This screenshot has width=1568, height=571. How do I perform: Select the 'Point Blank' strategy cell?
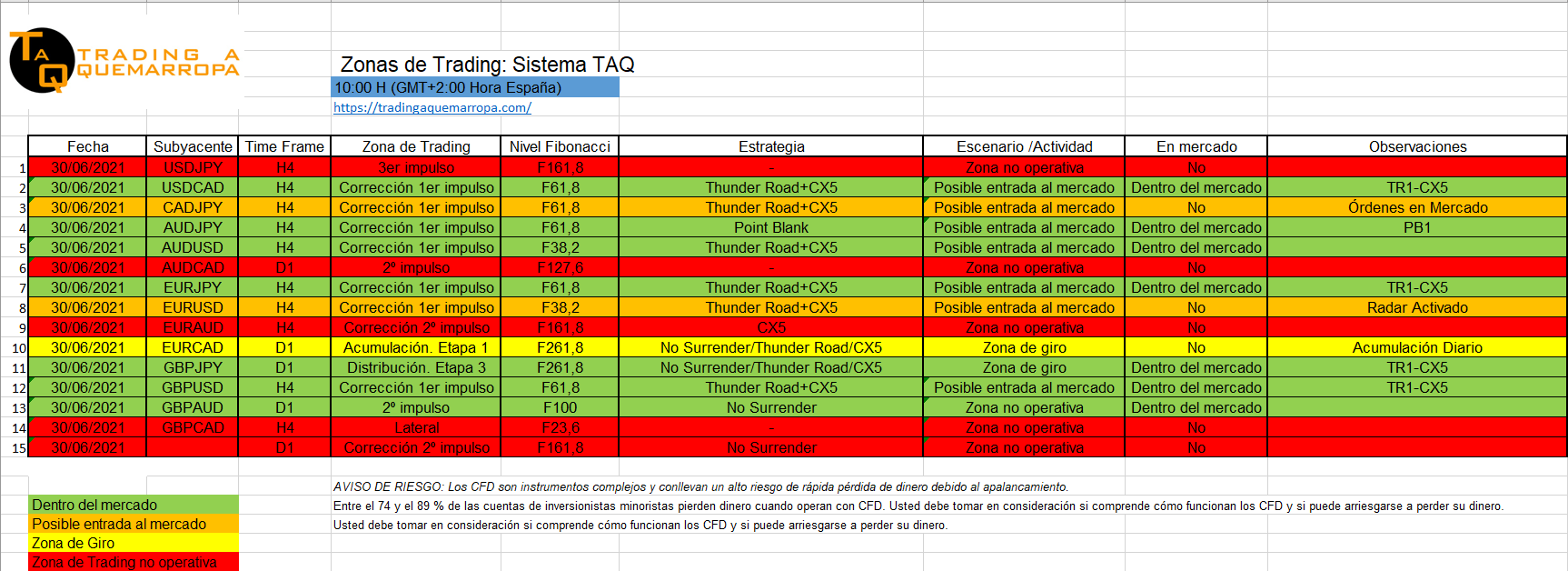pos(770,227)
